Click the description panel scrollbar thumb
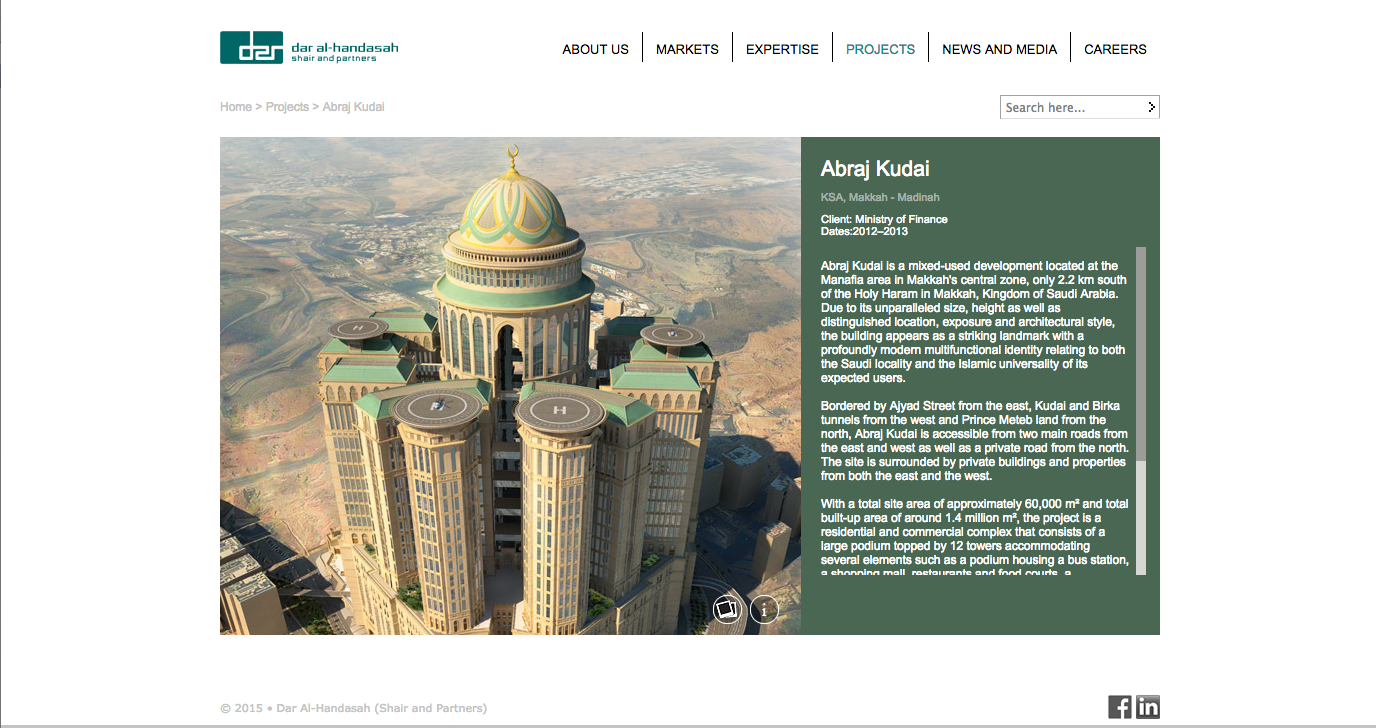This screenshot has height=728, width=1376. pos(1141,355)
